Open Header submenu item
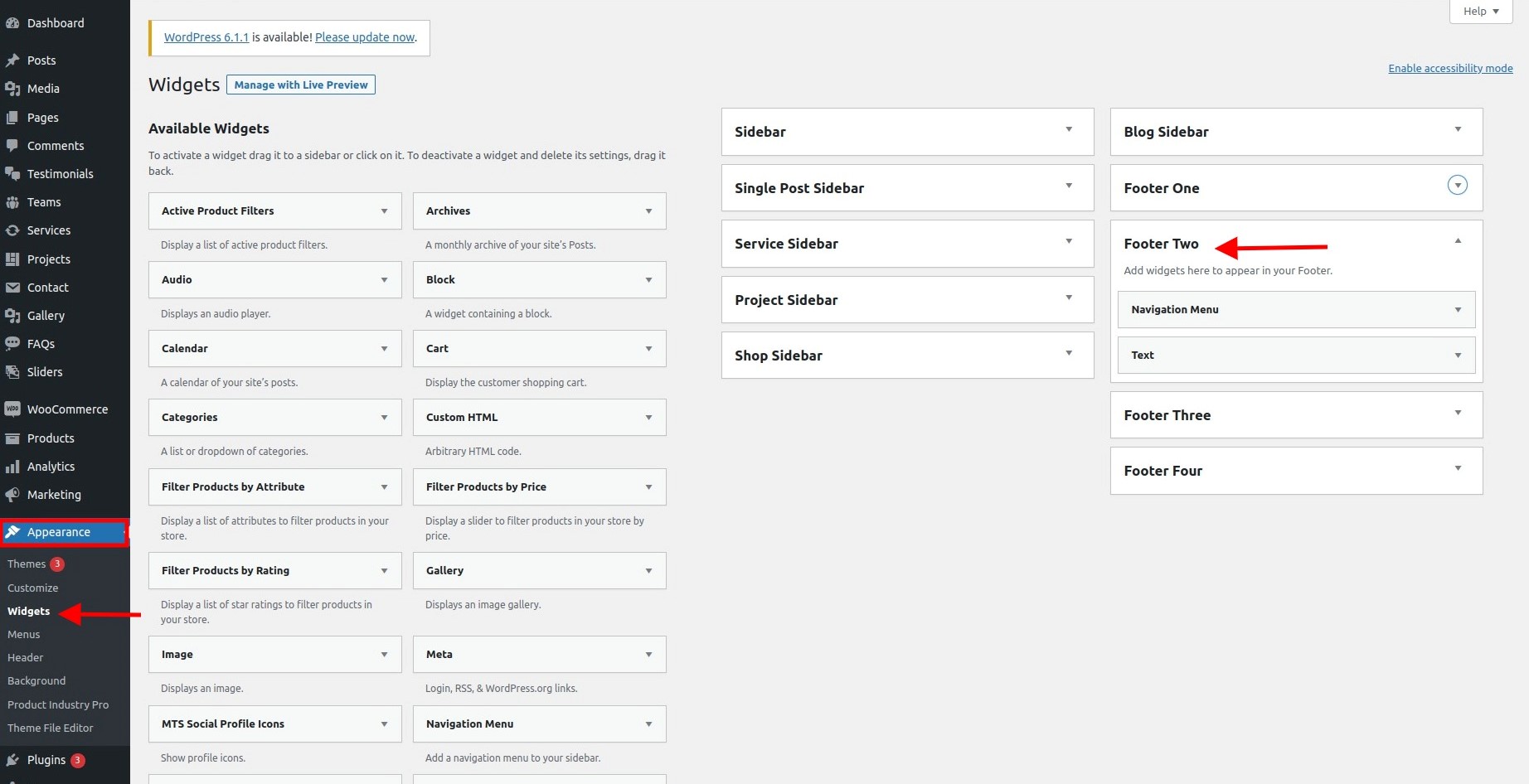This screenshot has height=784, width=1529. (x=26, y=657)
